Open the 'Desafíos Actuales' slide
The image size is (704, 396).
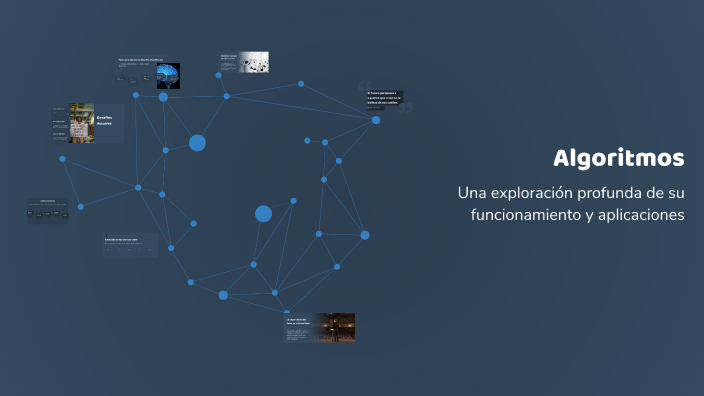coord(88,123)
